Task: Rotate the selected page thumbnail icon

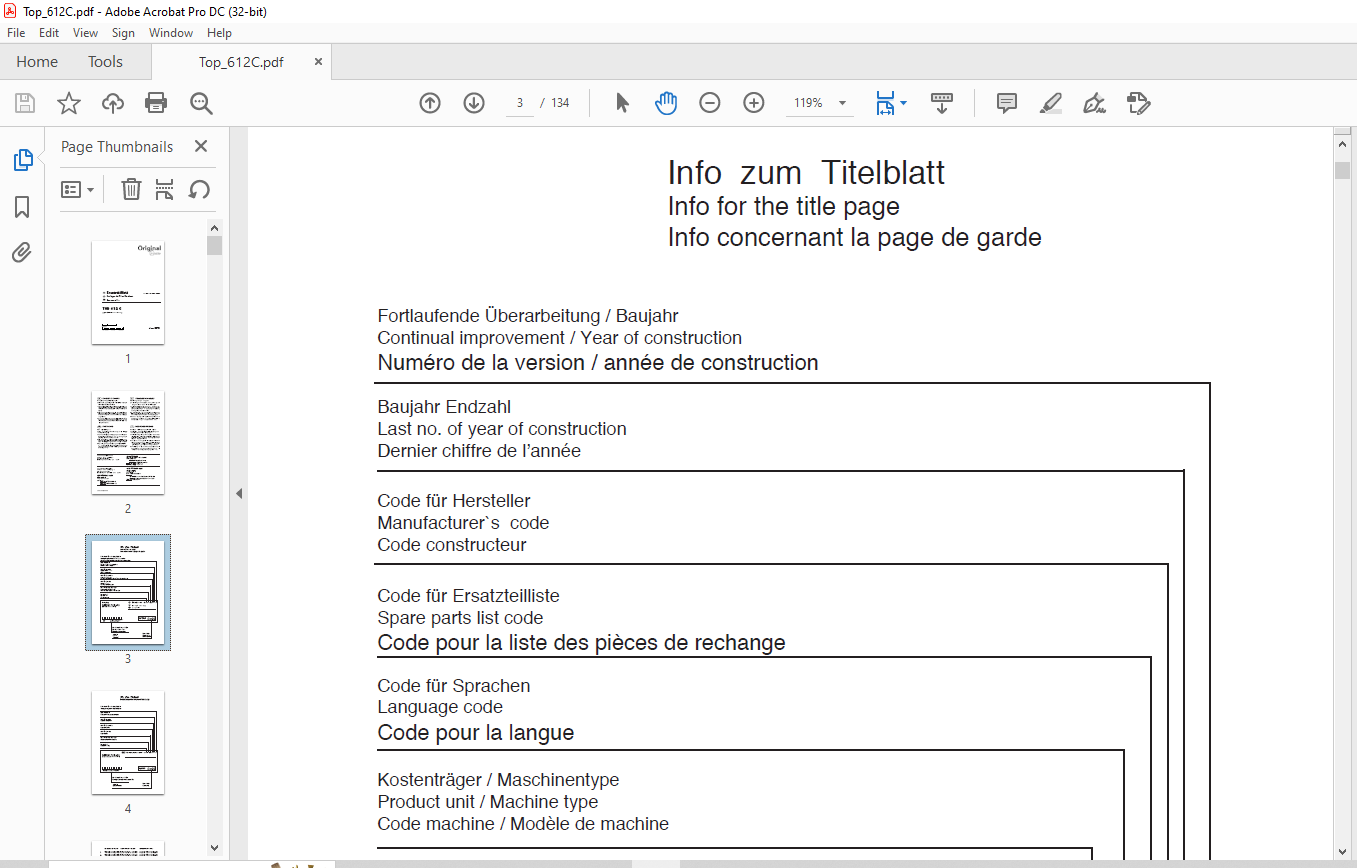Action: coord(199,189)
